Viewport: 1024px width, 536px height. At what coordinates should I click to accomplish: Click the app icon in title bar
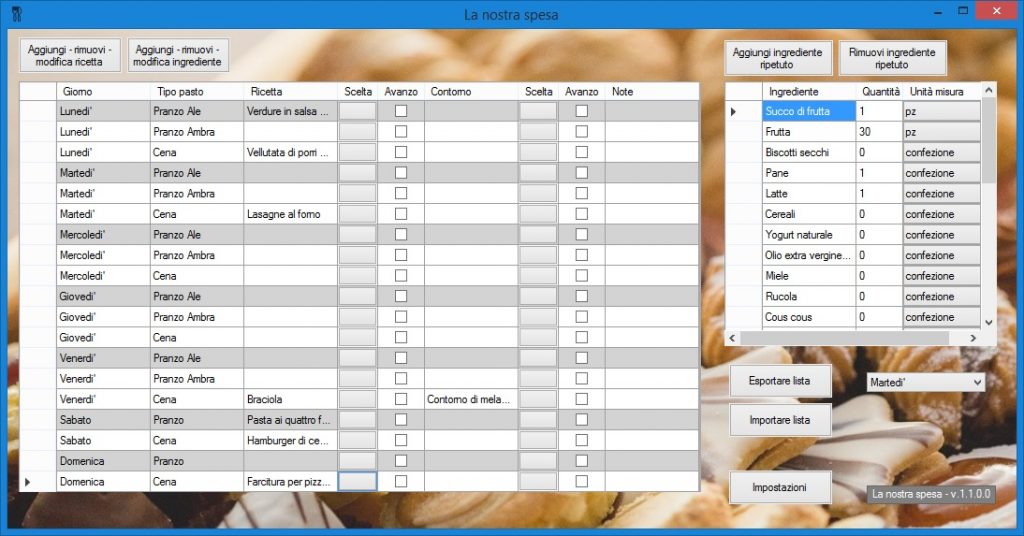14,14
